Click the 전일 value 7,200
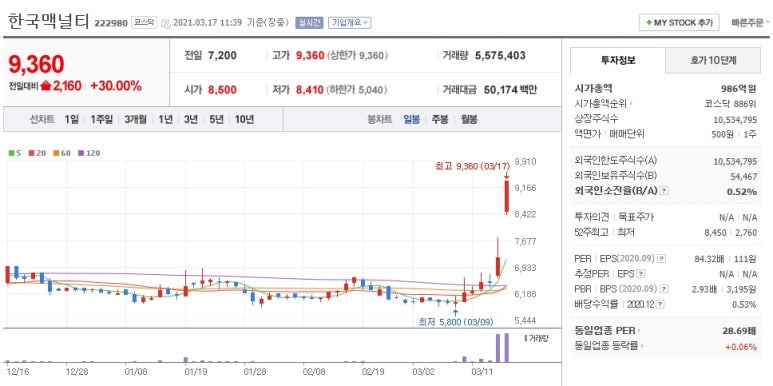Screen dimensions: 773x386 pyautogui.click(x=222, y=55)
